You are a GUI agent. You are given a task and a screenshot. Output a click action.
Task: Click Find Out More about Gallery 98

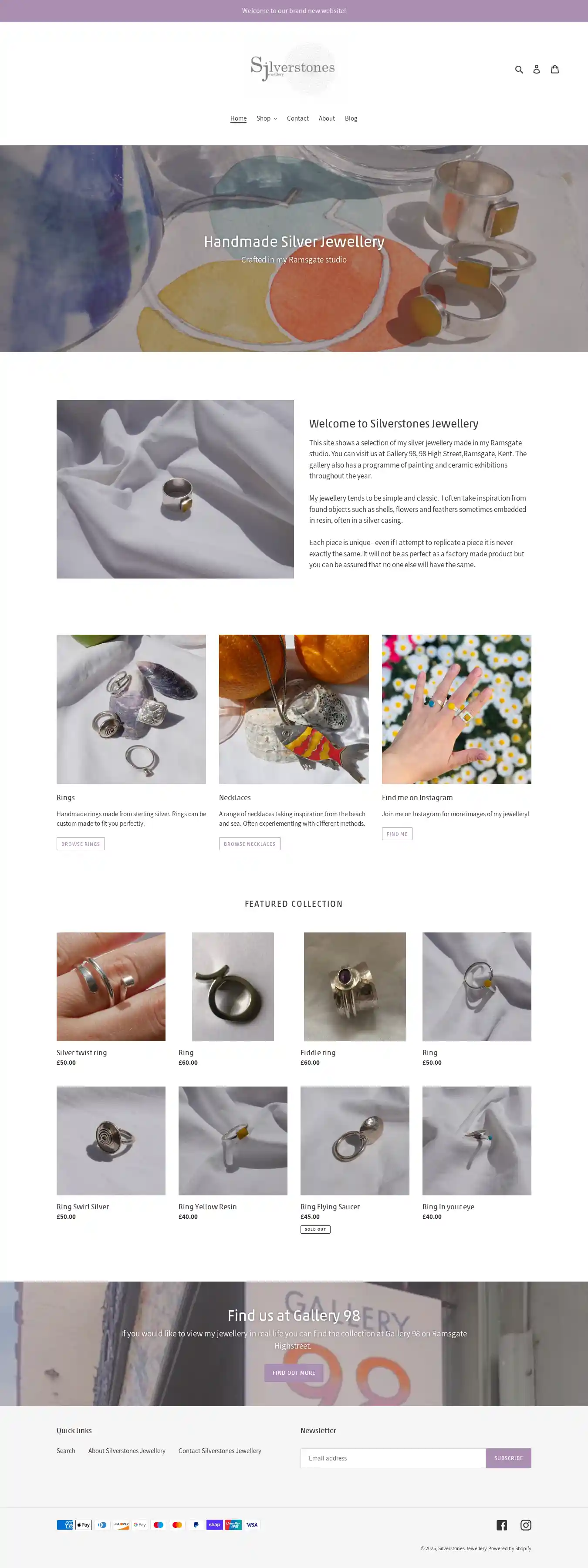pos(294,1373)
